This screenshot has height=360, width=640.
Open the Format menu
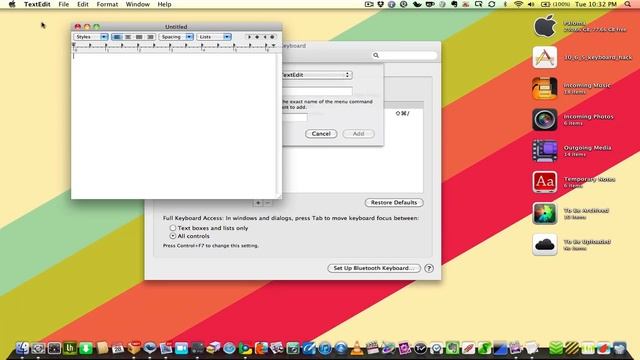point(107,4)
